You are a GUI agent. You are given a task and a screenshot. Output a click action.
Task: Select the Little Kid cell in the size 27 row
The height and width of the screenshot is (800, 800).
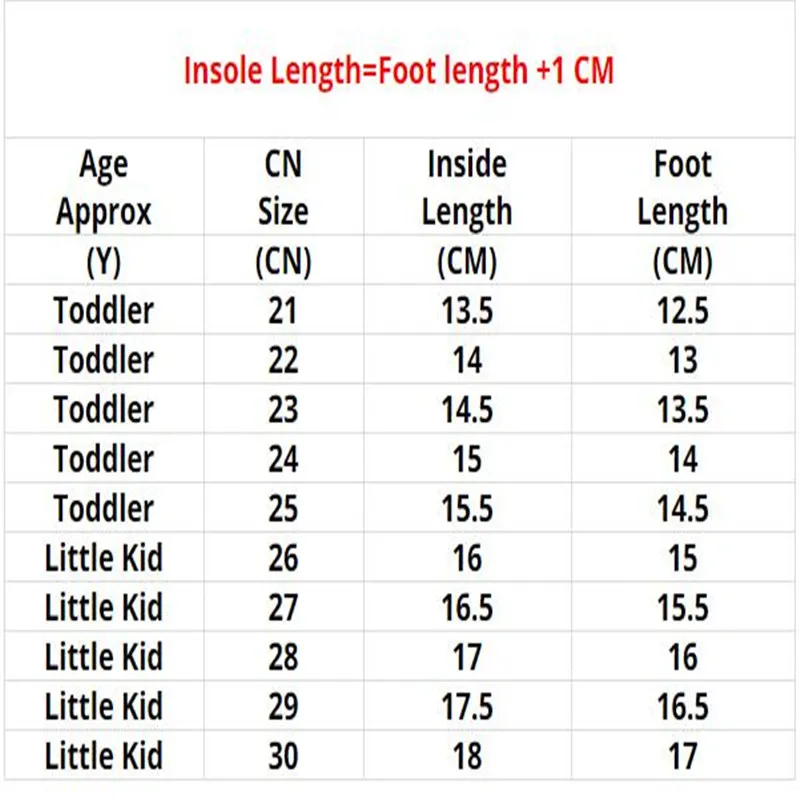pos(104,607)
